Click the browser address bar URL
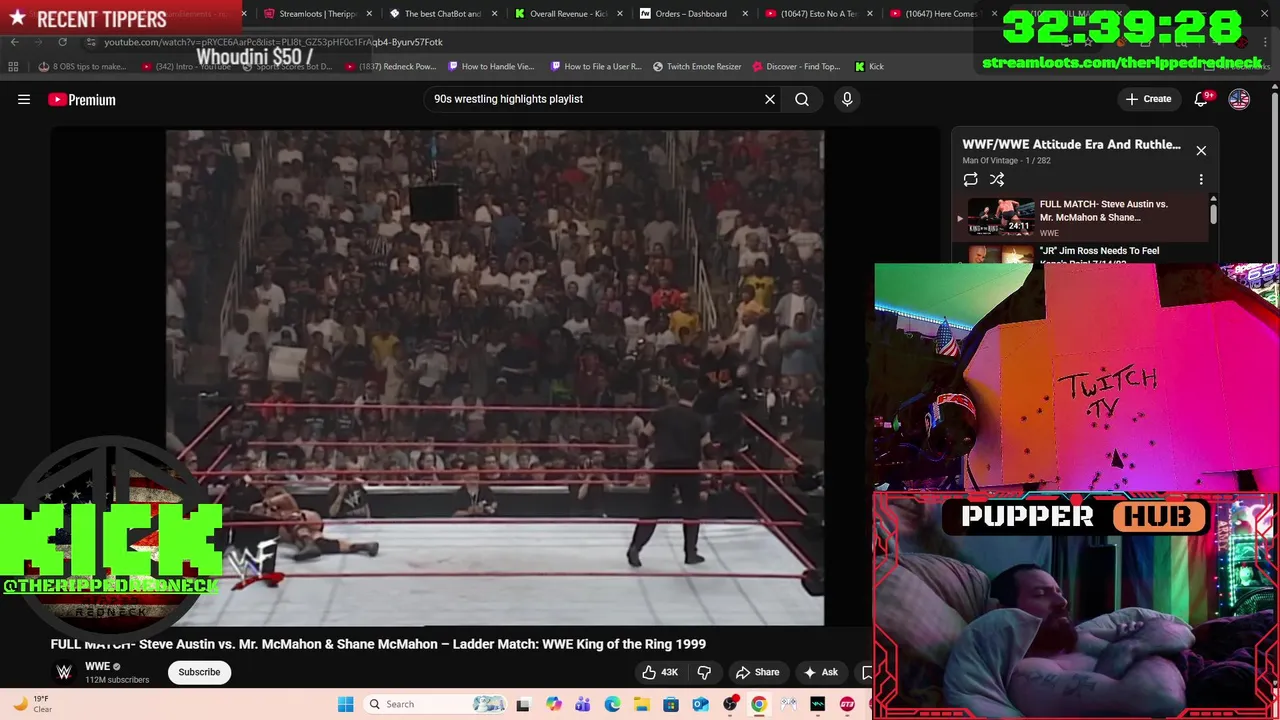1280x720 pixels. coord(273,42)
